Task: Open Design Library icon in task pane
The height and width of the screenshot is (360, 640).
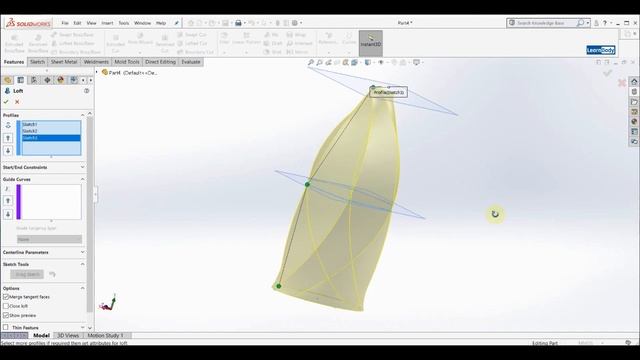Action: point(634,92)
